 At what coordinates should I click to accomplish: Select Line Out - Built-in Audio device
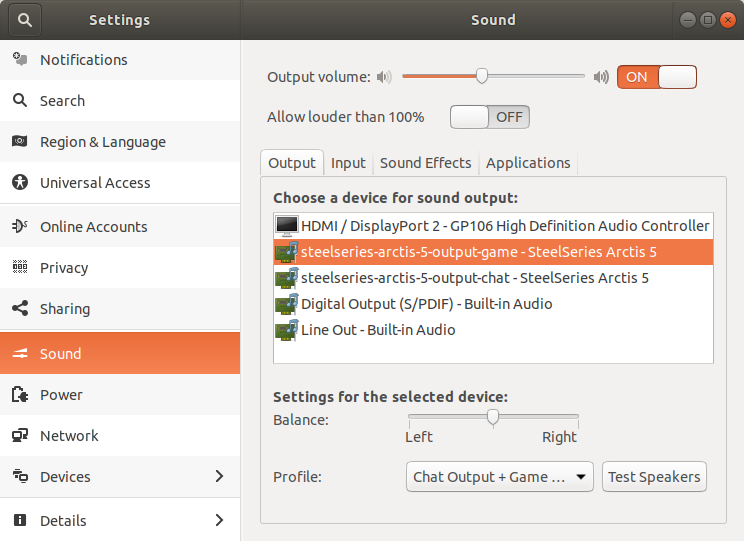click(x=493, y=330)
